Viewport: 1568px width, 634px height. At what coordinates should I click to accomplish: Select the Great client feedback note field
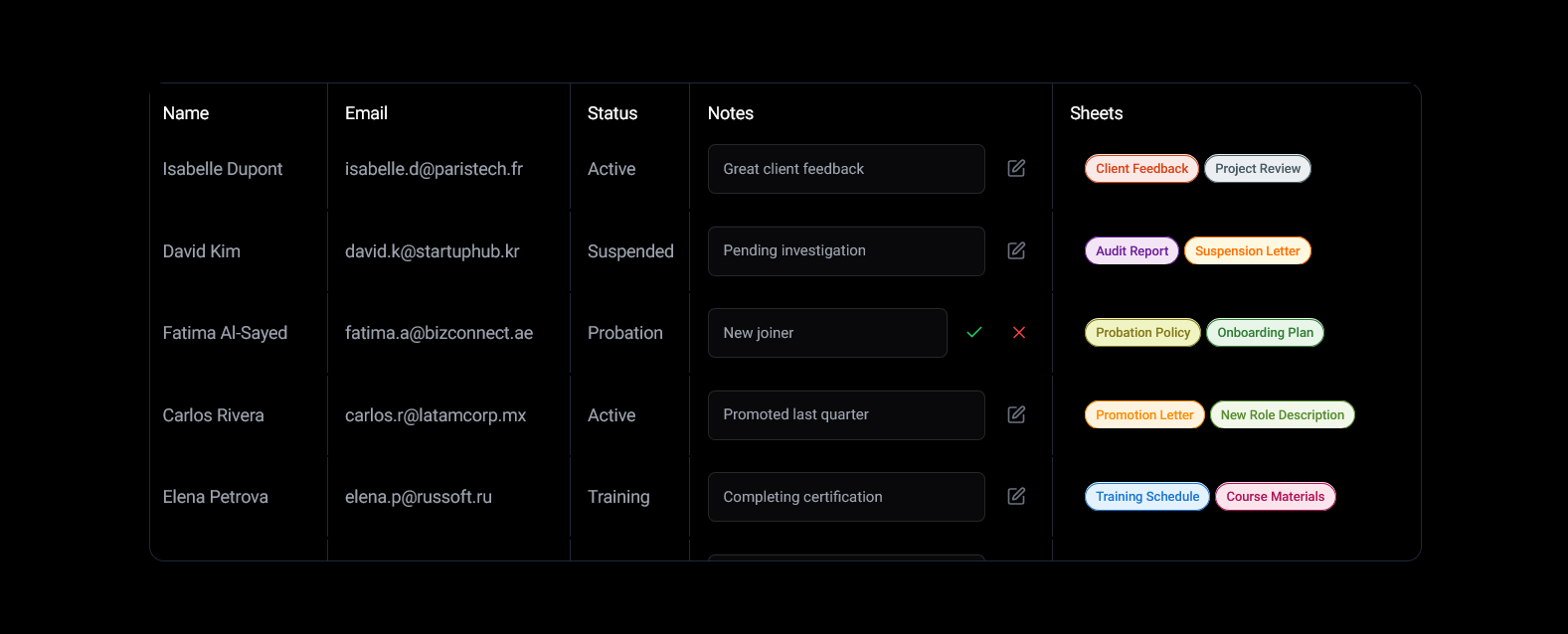pyautogui.click(x=846, y=169)
